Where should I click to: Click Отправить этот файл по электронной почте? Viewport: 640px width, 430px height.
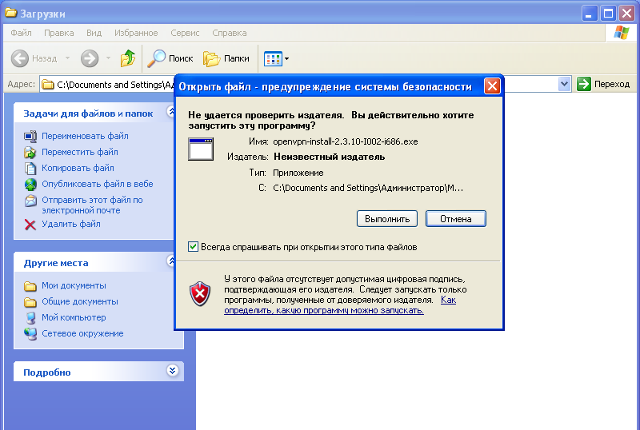click(92, 205)
